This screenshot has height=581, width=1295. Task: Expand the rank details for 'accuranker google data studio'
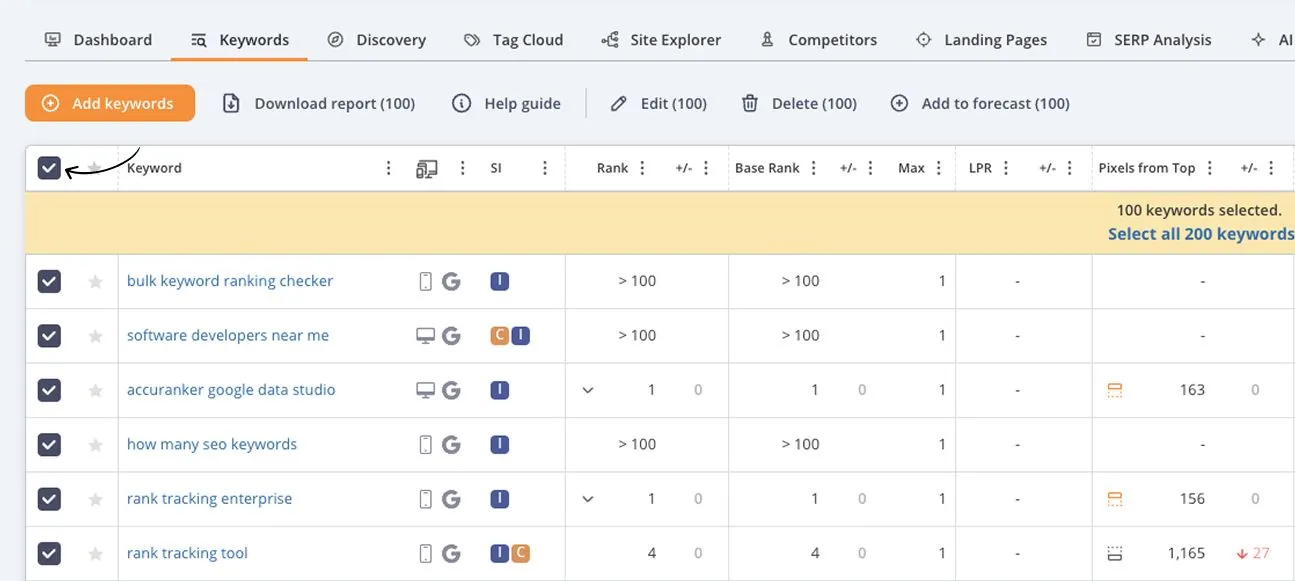click(588, 391)
